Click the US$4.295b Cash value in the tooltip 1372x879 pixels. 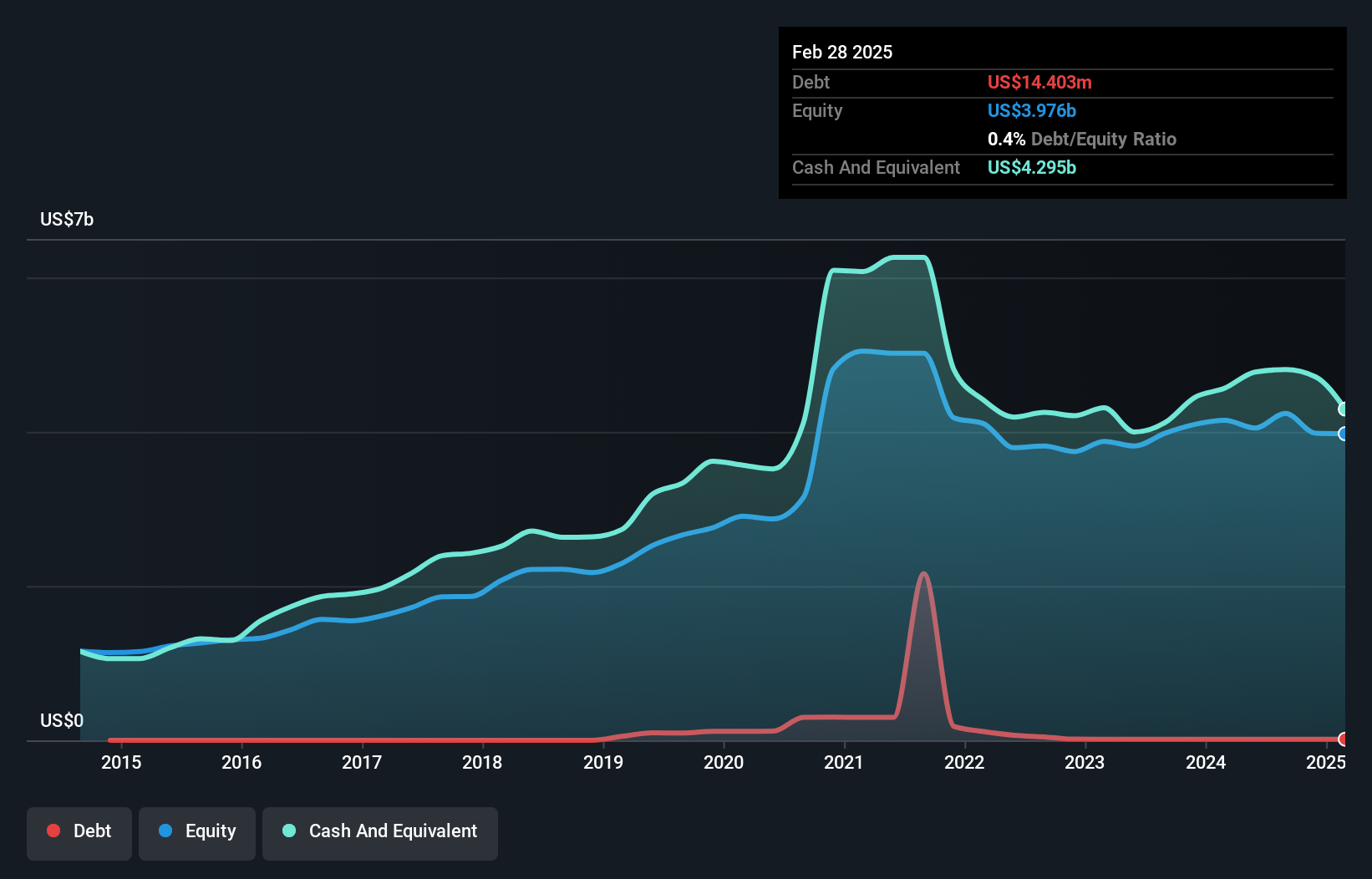pyautogui.click(x=1031, y=168)
